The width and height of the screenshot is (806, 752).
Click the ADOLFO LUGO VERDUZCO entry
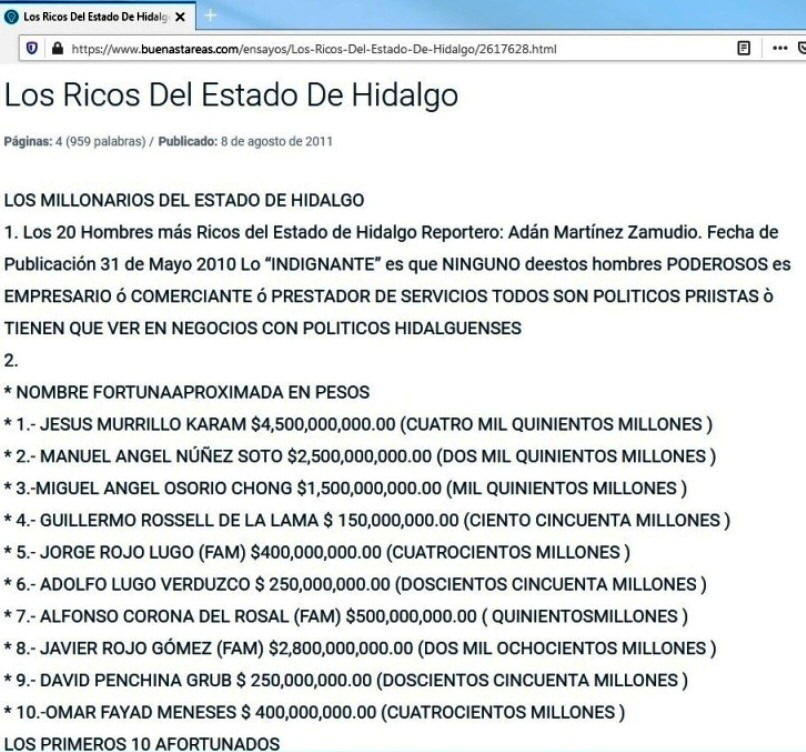(355, 584)
